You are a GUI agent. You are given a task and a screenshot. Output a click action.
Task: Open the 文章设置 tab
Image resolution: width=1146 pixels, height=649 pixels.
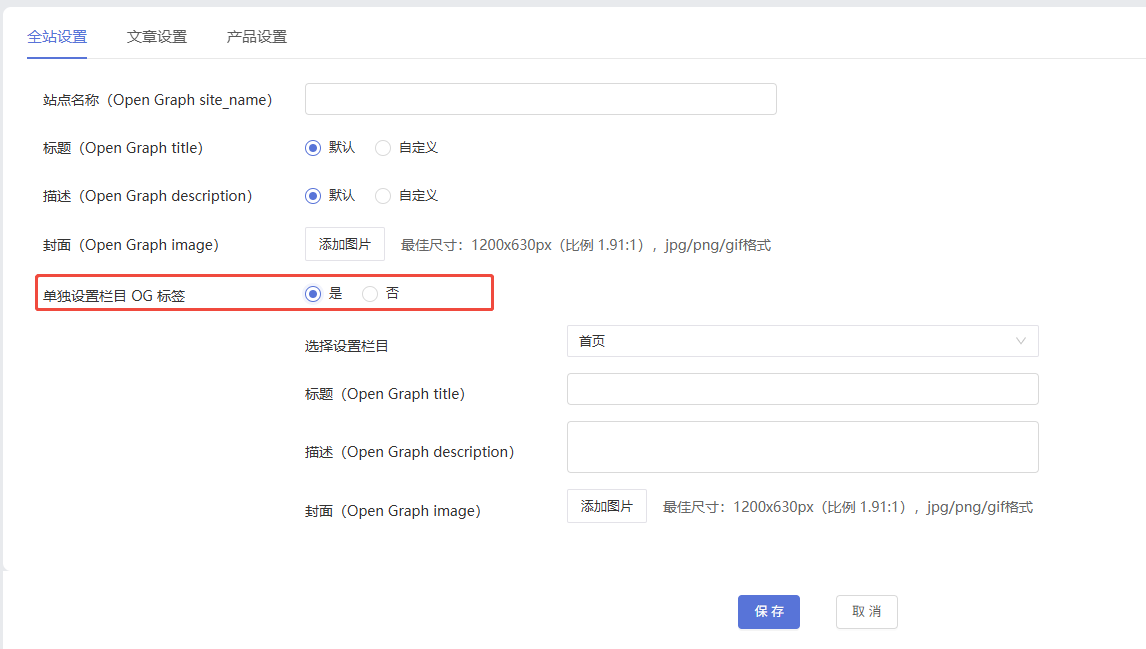coord(157,37)
